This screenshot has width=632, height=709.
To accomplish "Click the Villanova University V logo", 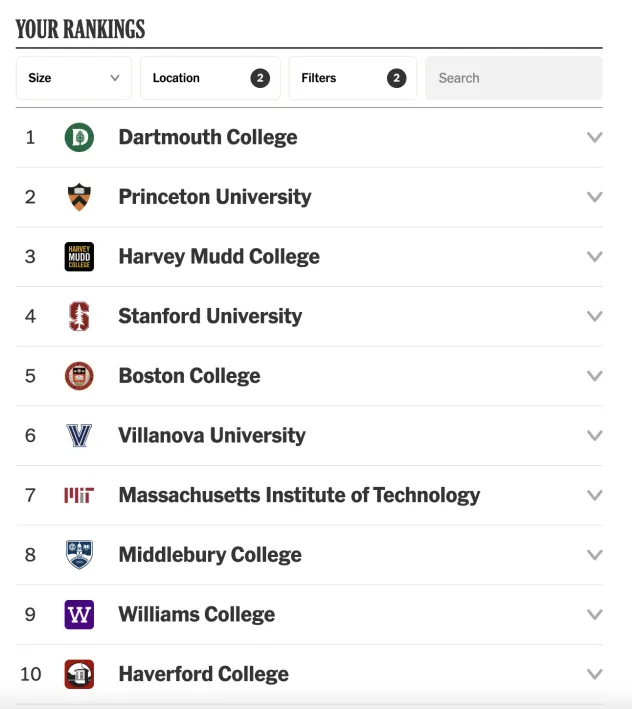I will [79, 436].
